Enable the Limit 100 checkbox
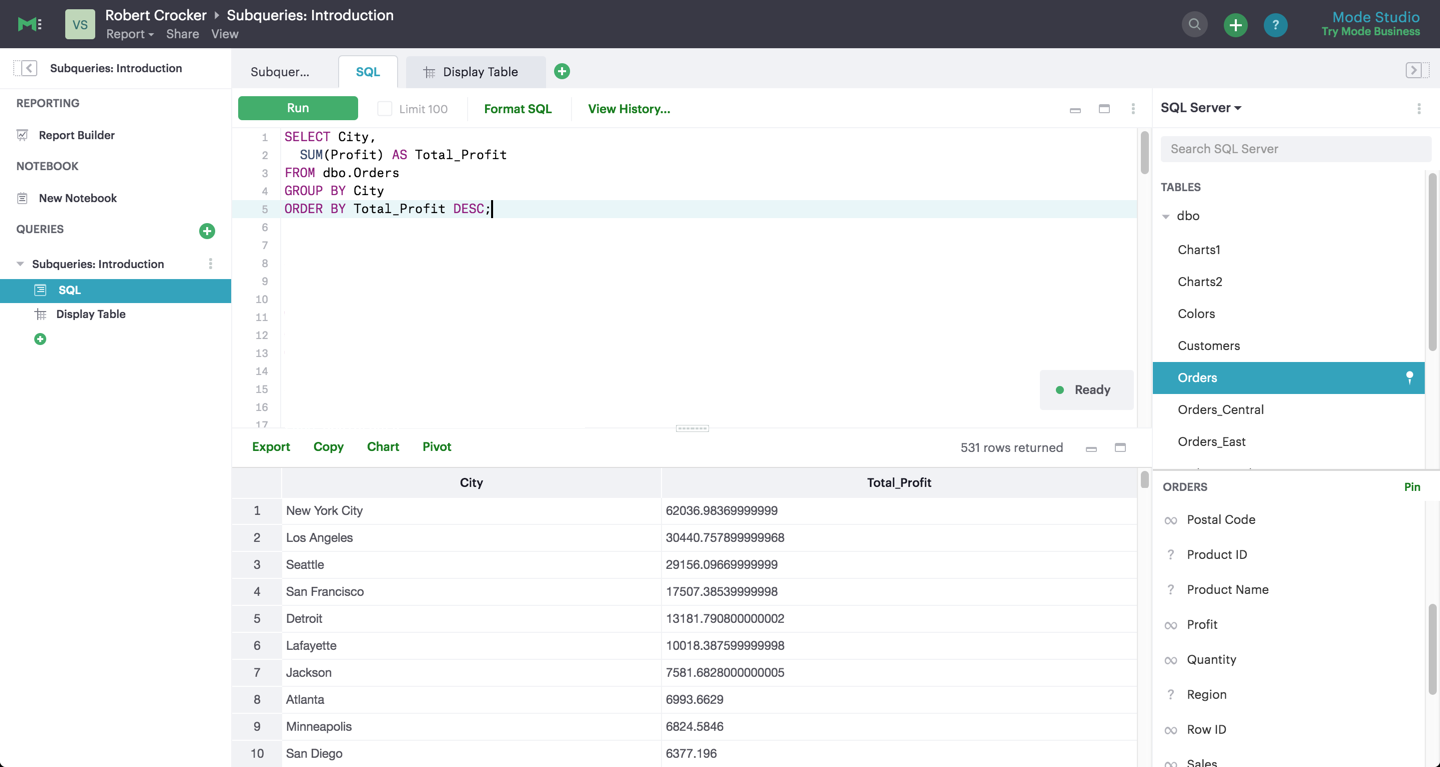This screenshot has width=1440, height=767. 384,108
